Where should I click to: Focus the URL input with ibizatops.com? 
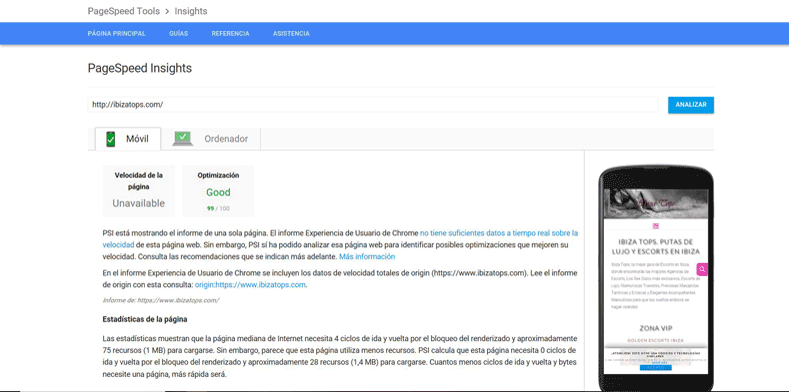click(372, 105)
